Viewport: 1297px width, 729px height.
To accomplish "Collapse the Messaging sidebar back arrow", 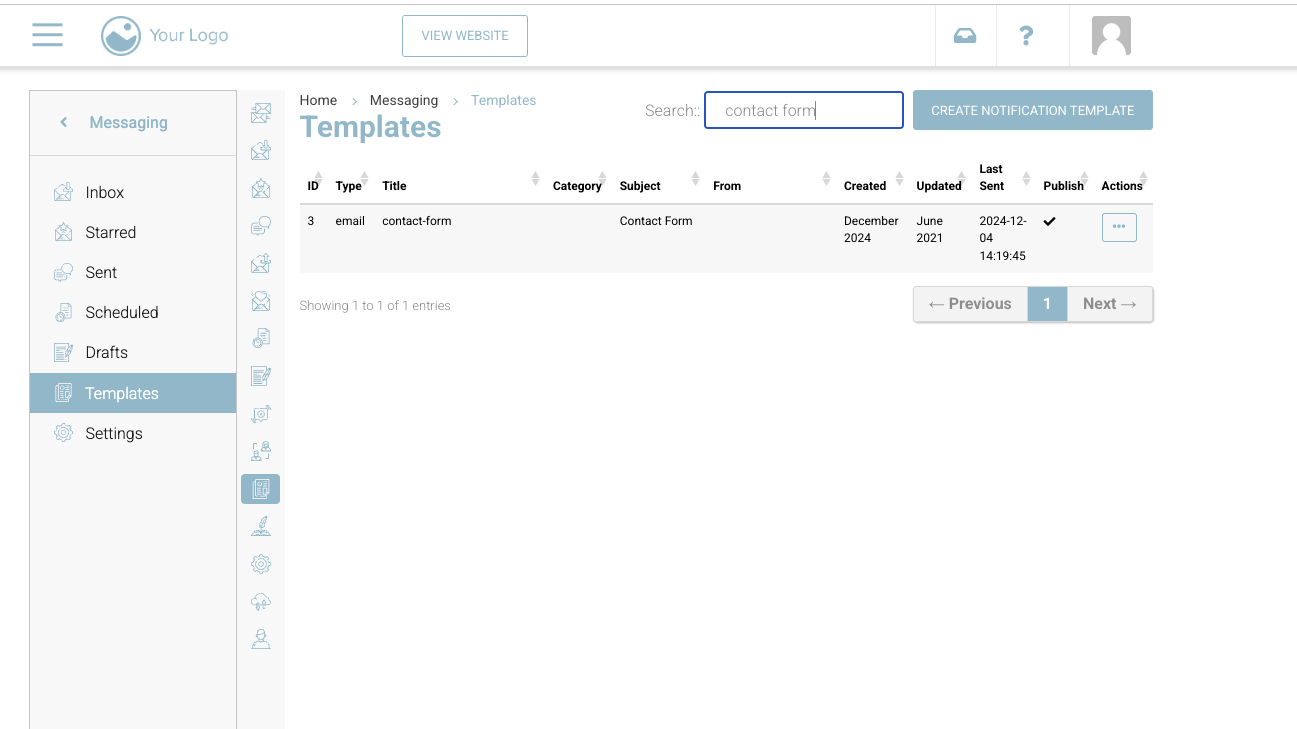I will pyautogui.click(x=64, y=122).
